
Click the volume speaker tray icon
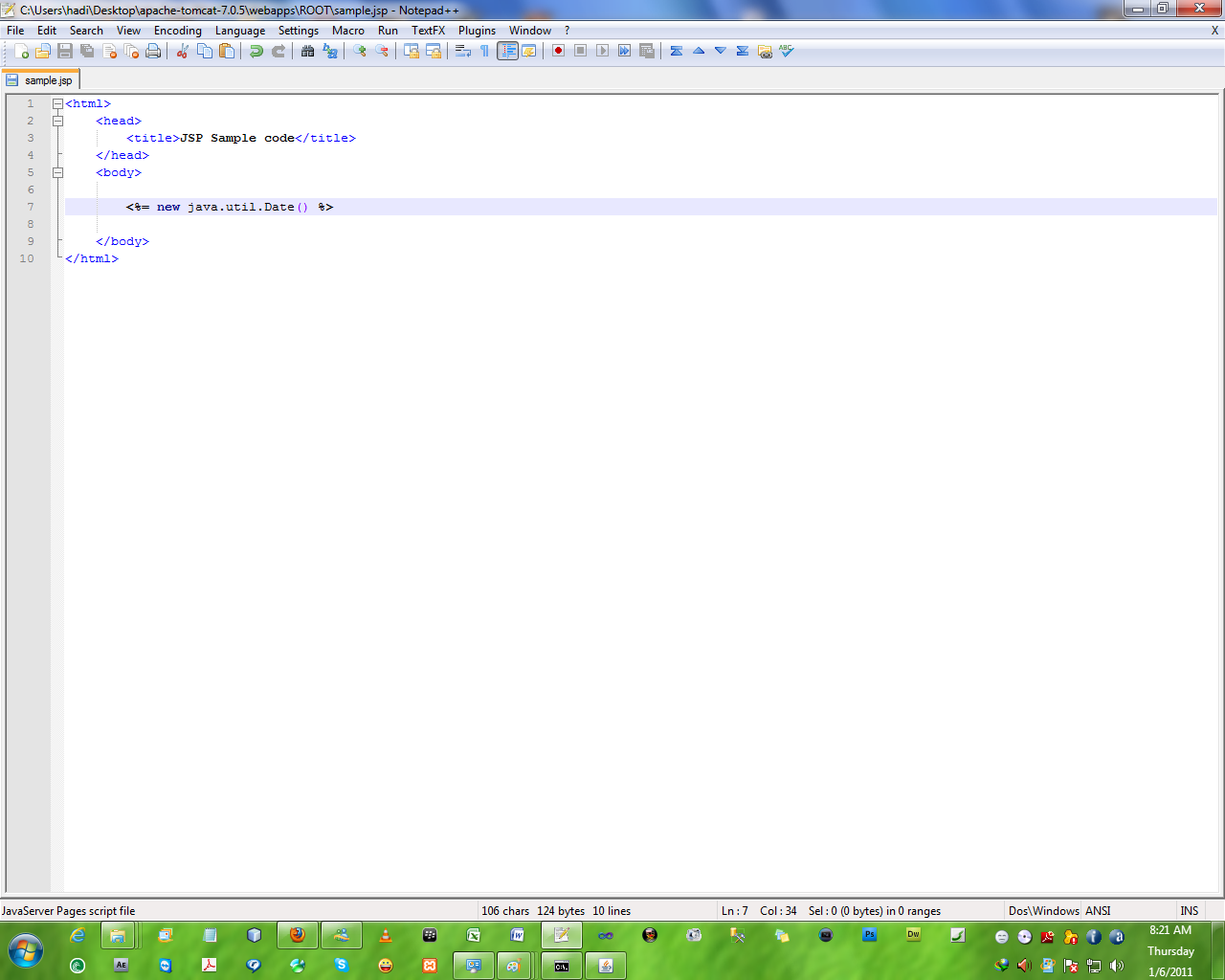coord(1117,966)
